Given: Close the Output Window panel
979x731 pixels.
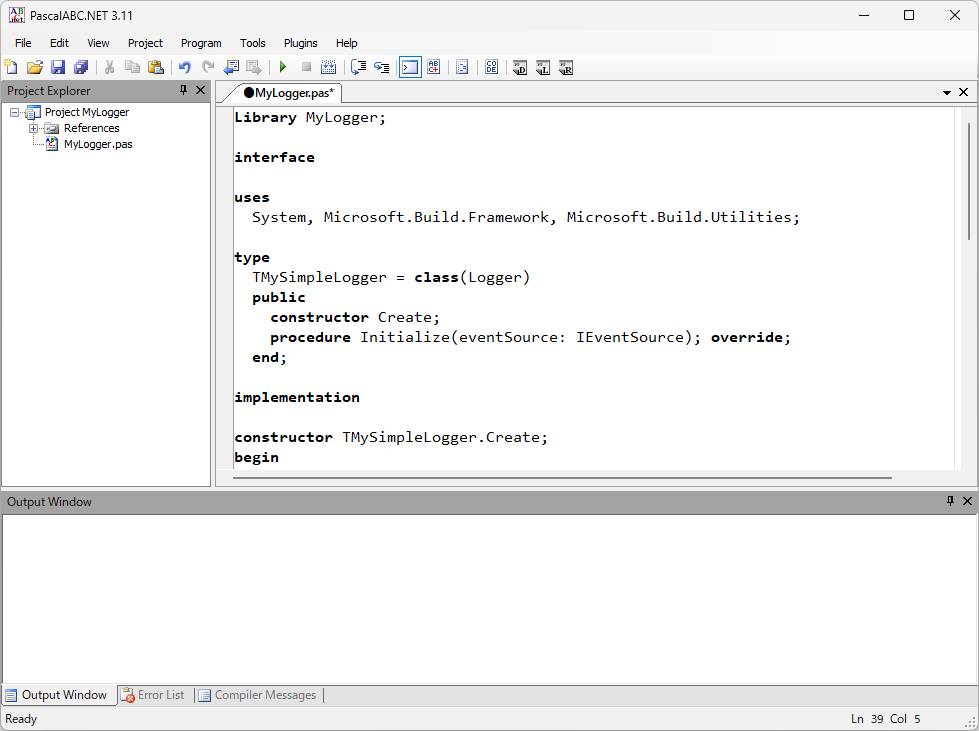Looking at the screenshot, I should click(967, 501).
